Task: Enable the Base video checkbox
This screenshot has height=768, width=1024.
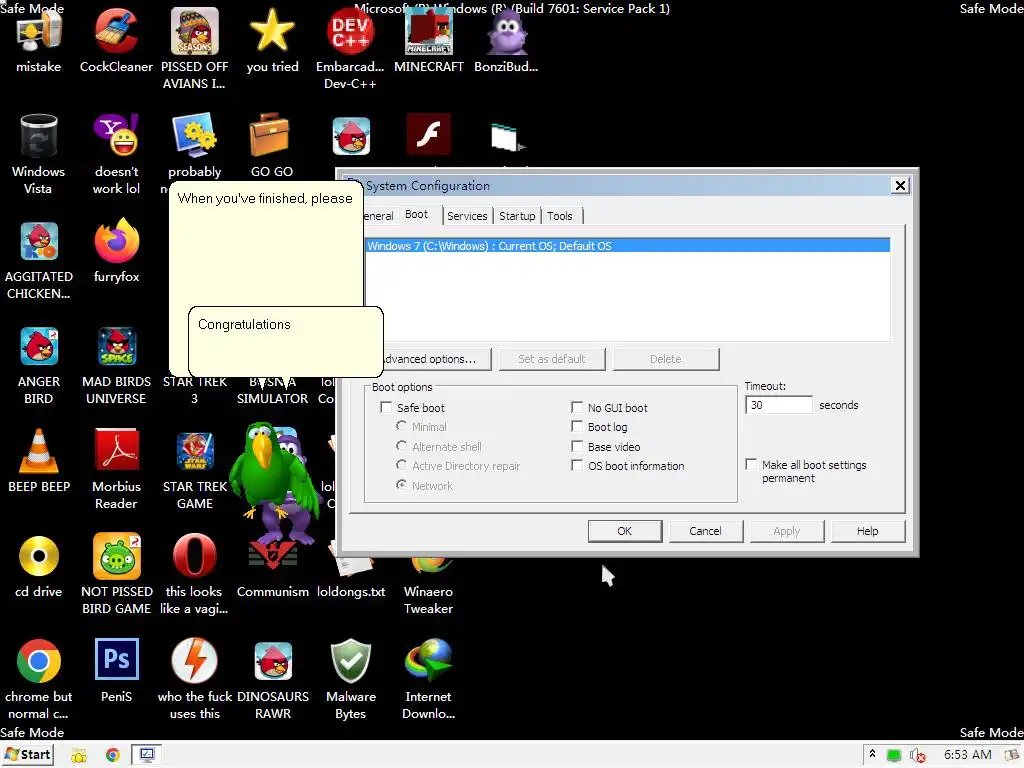Action: (x=577, y=446)
